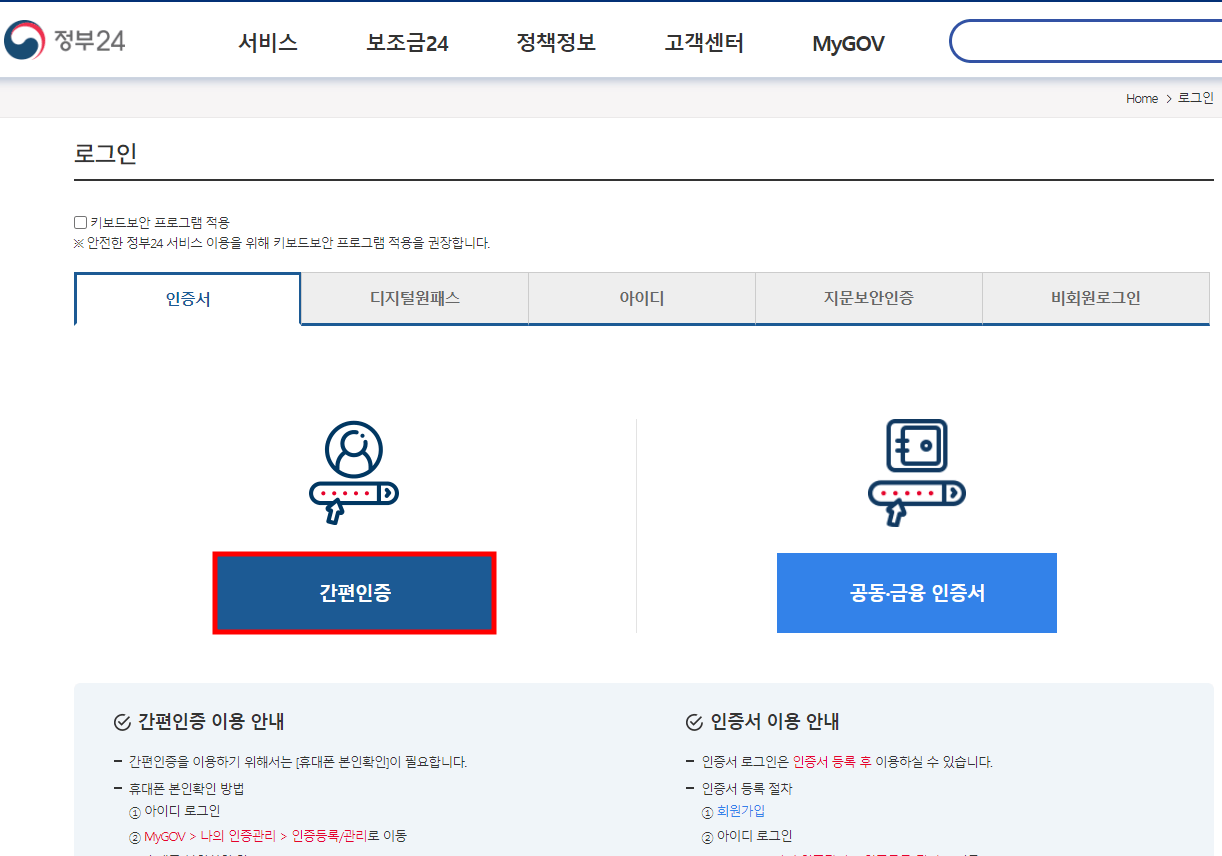
Task: Open the 고객센터 menu
Action: (702, 42)
